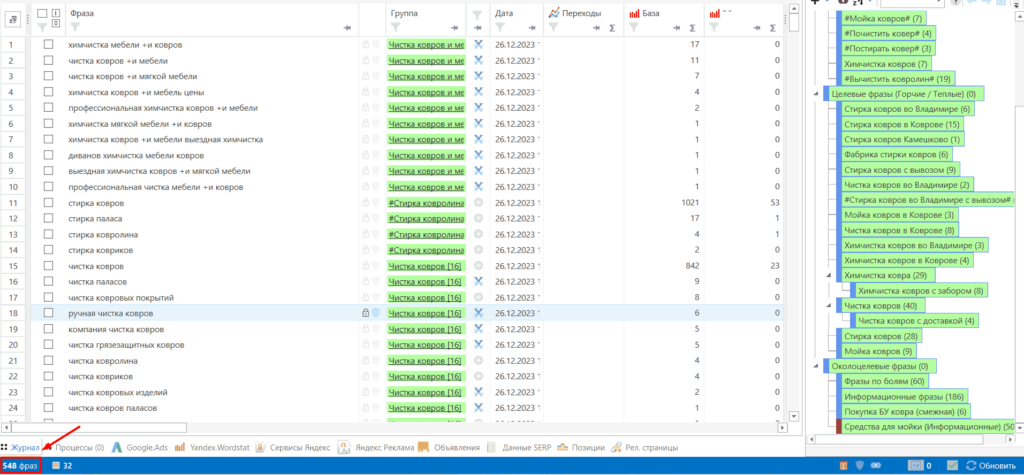Pin the Фраза column with pin icon
Screen dimensions: 1024x475
pyautogui.click(x=347, y=28)
